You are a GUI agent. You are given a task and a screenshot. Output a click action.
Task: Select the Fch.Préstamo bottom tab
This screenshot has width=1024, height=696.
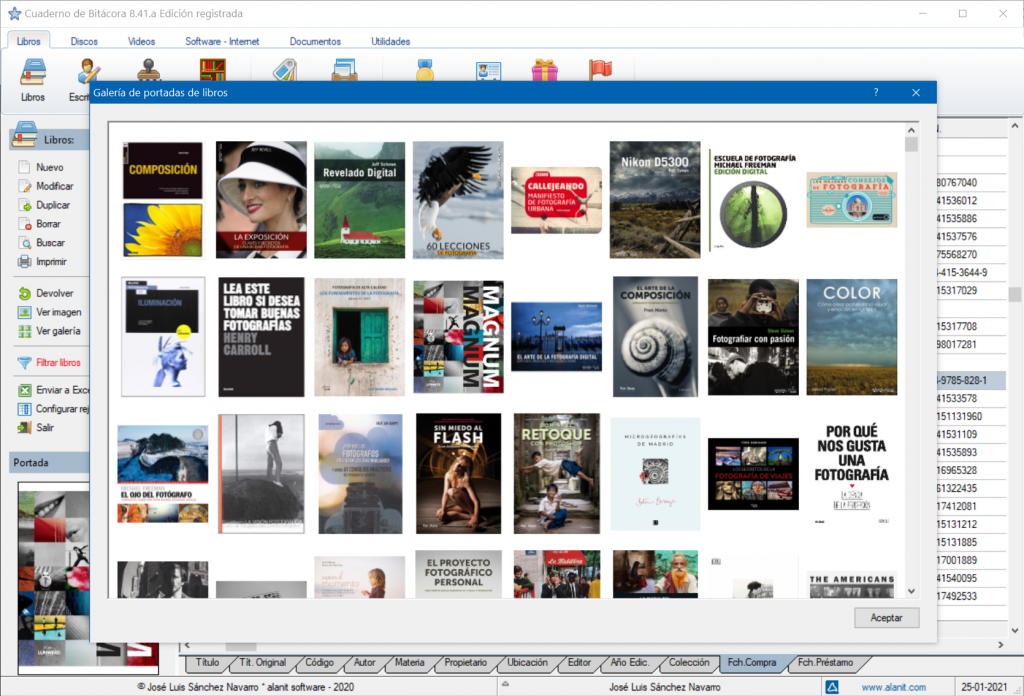[x=824, y=662]
